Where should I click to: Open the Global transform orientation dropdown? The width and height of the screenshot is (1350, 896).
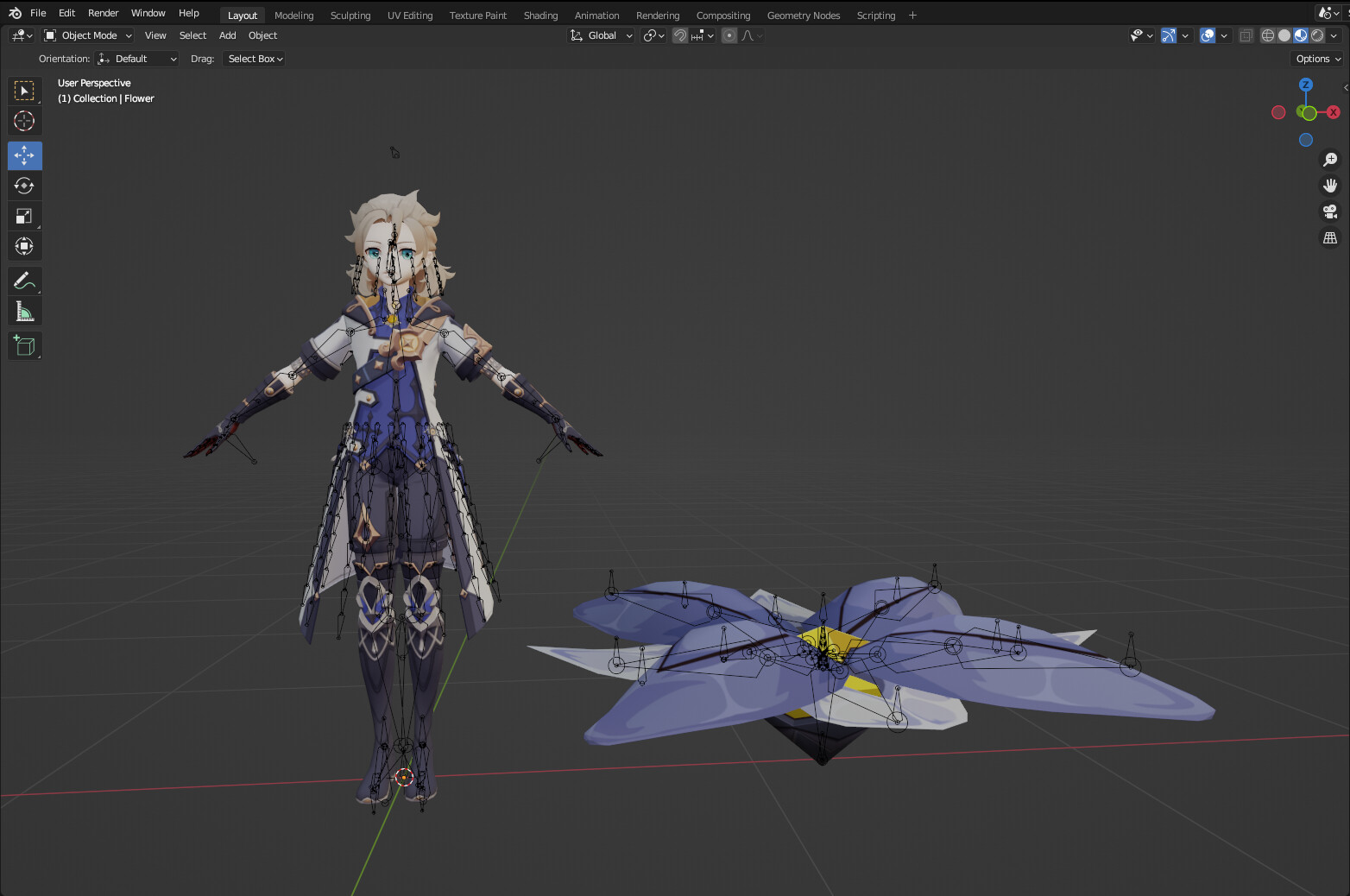[602, 35]
